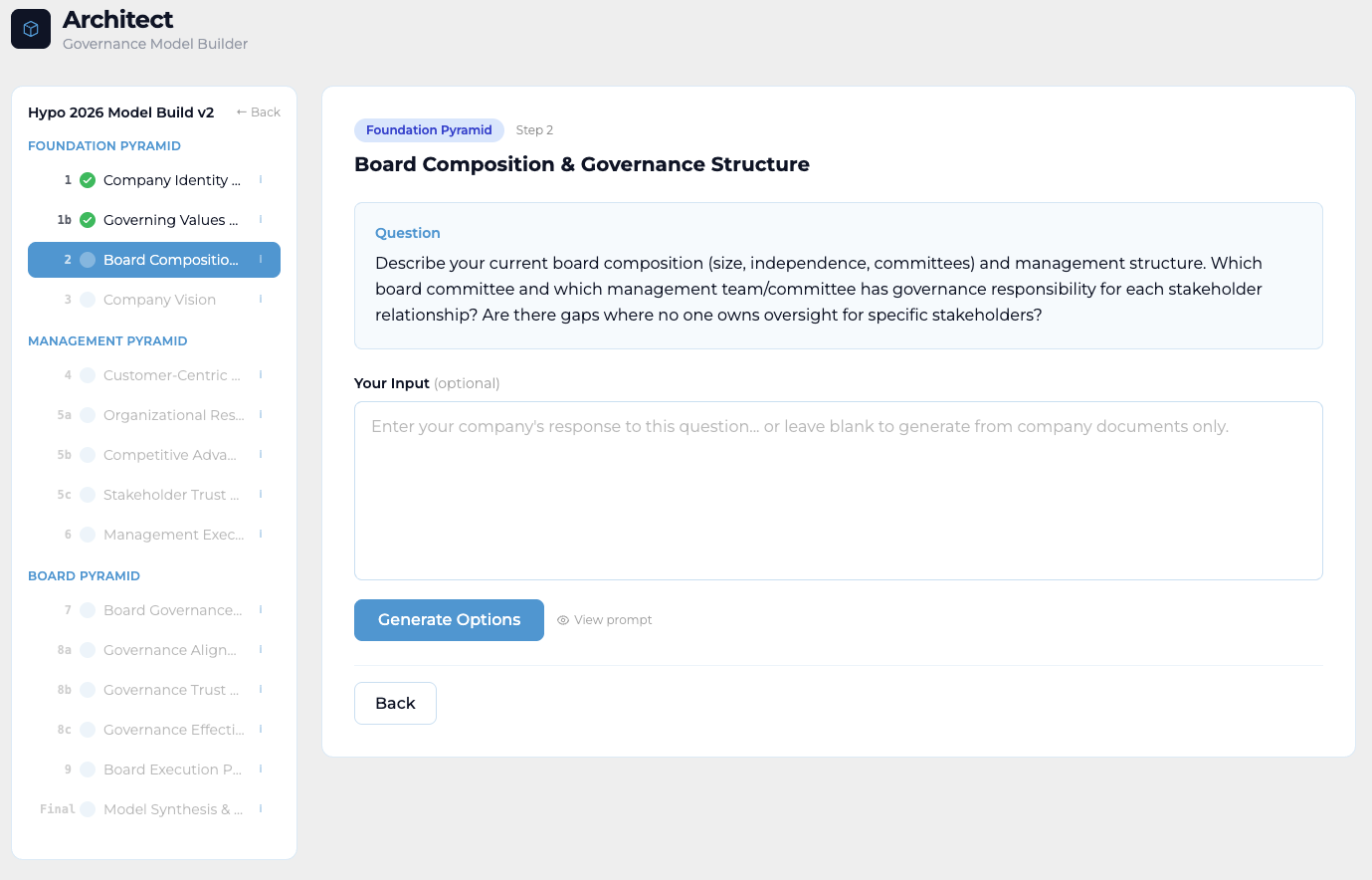Click the Back arrow link beside Hypo 2026
1372x880 pixels.
(x=257, y=111)
